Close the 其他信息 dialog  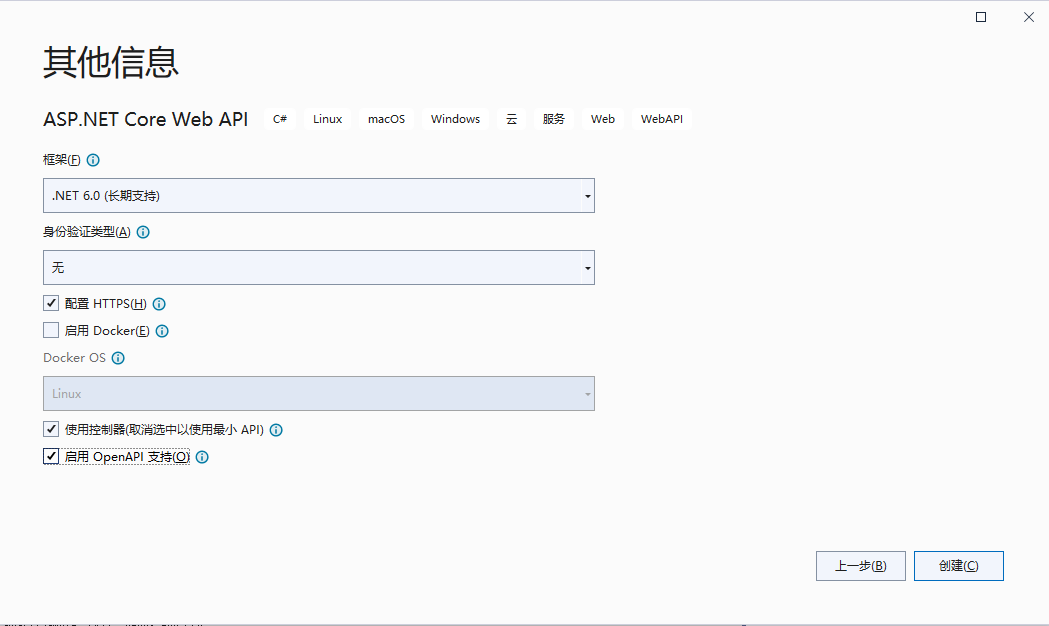(x=1029, y=17)
